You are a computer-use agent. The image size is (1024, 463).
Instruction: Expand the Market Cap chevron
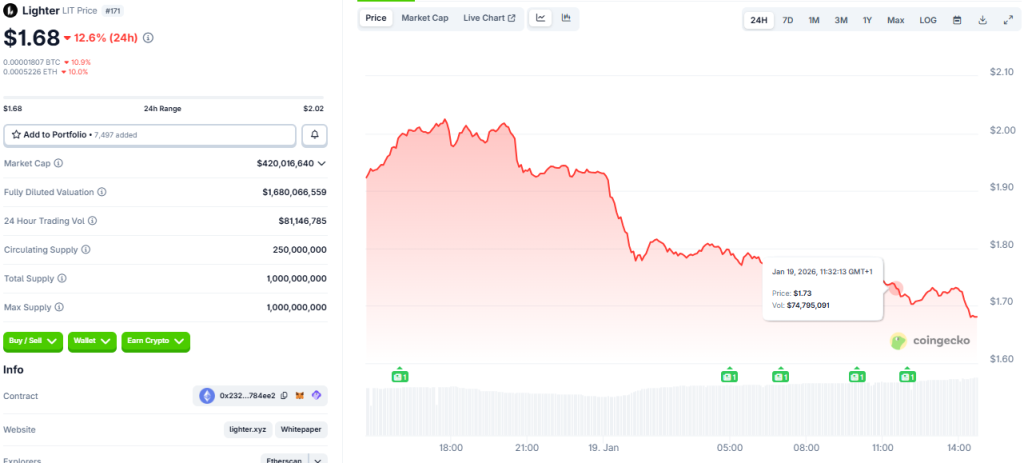pyautogui.click(x=322, y=163)
